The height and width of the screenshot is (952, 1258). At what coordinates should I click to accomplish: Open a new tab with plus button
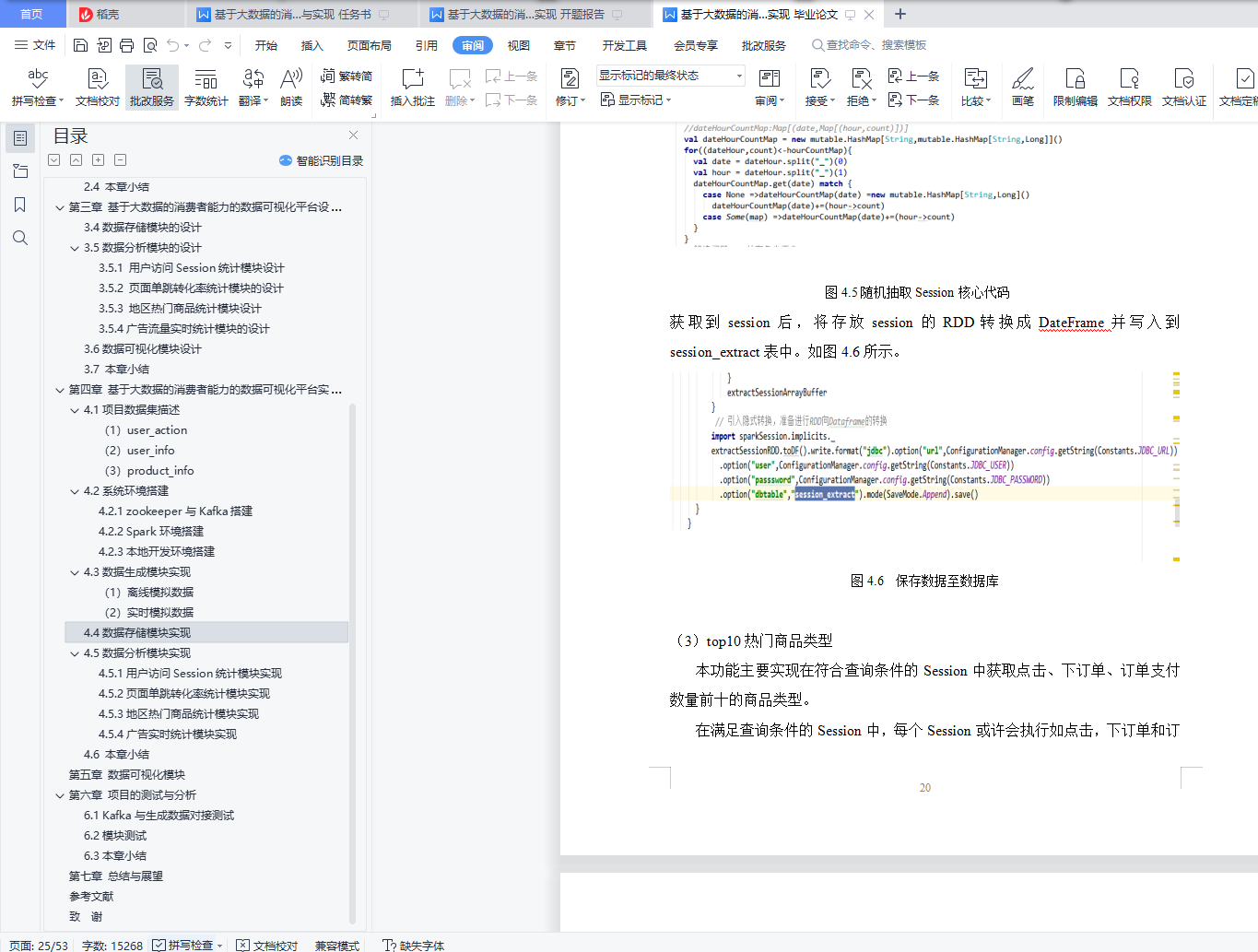pyautogui.click(x=900, y=14)
